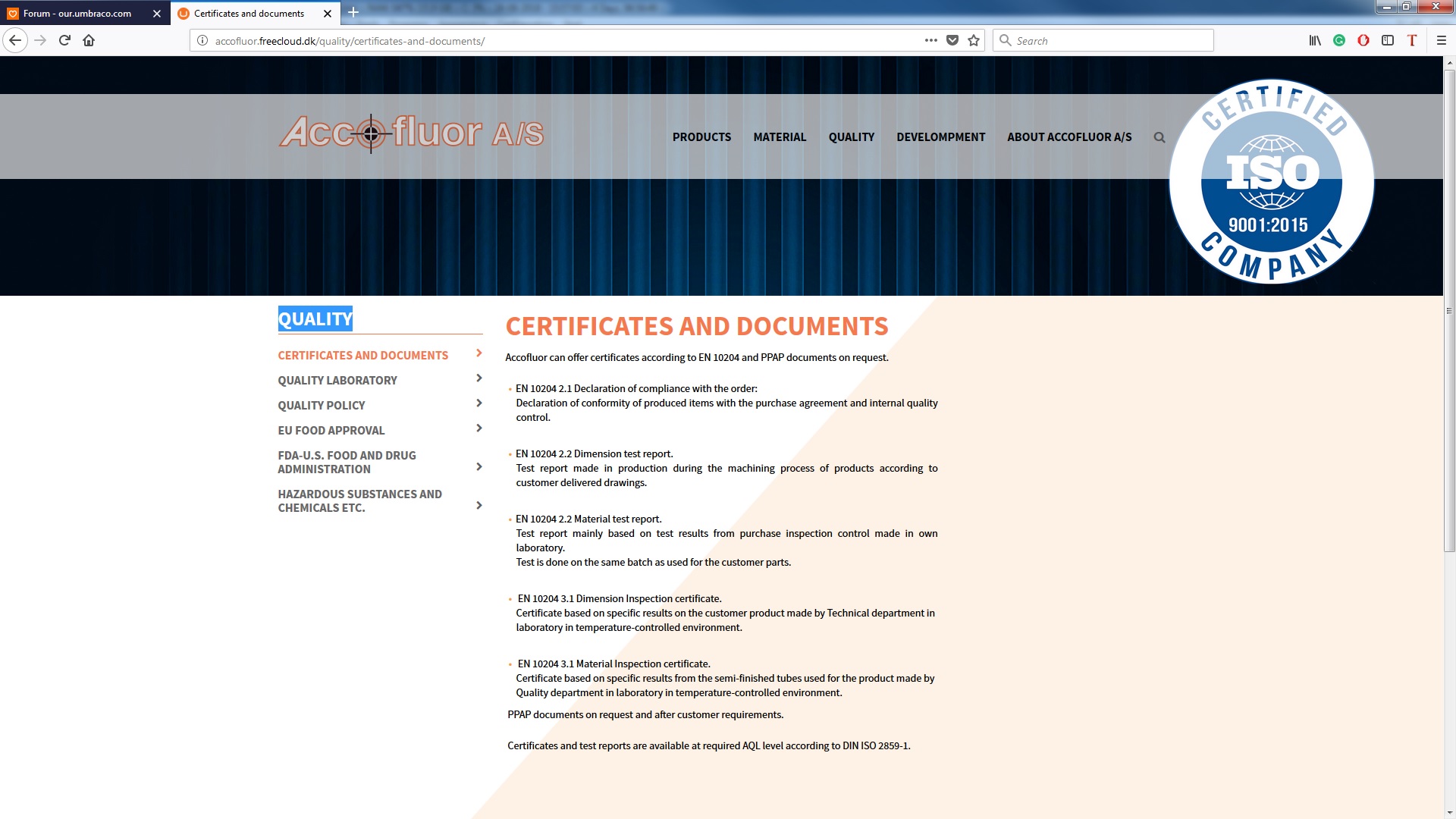This screenshot has width=1456, height=819.
Task: Select the Certificates and documents tab
Action: (249, 14)
